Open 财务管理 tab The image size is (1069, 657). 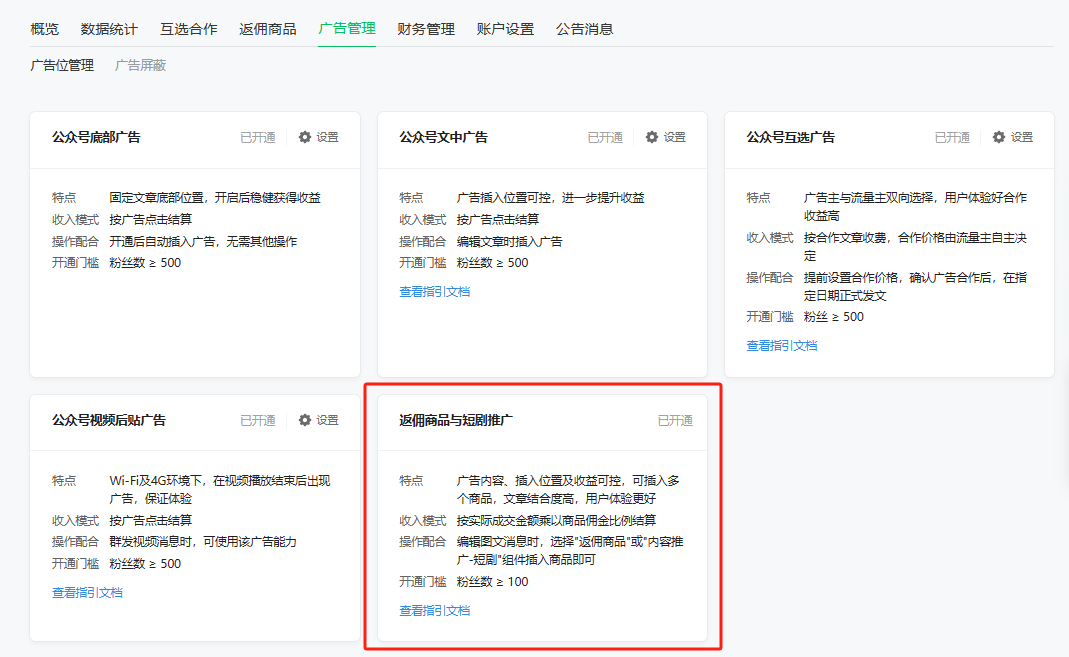[426, 29]
